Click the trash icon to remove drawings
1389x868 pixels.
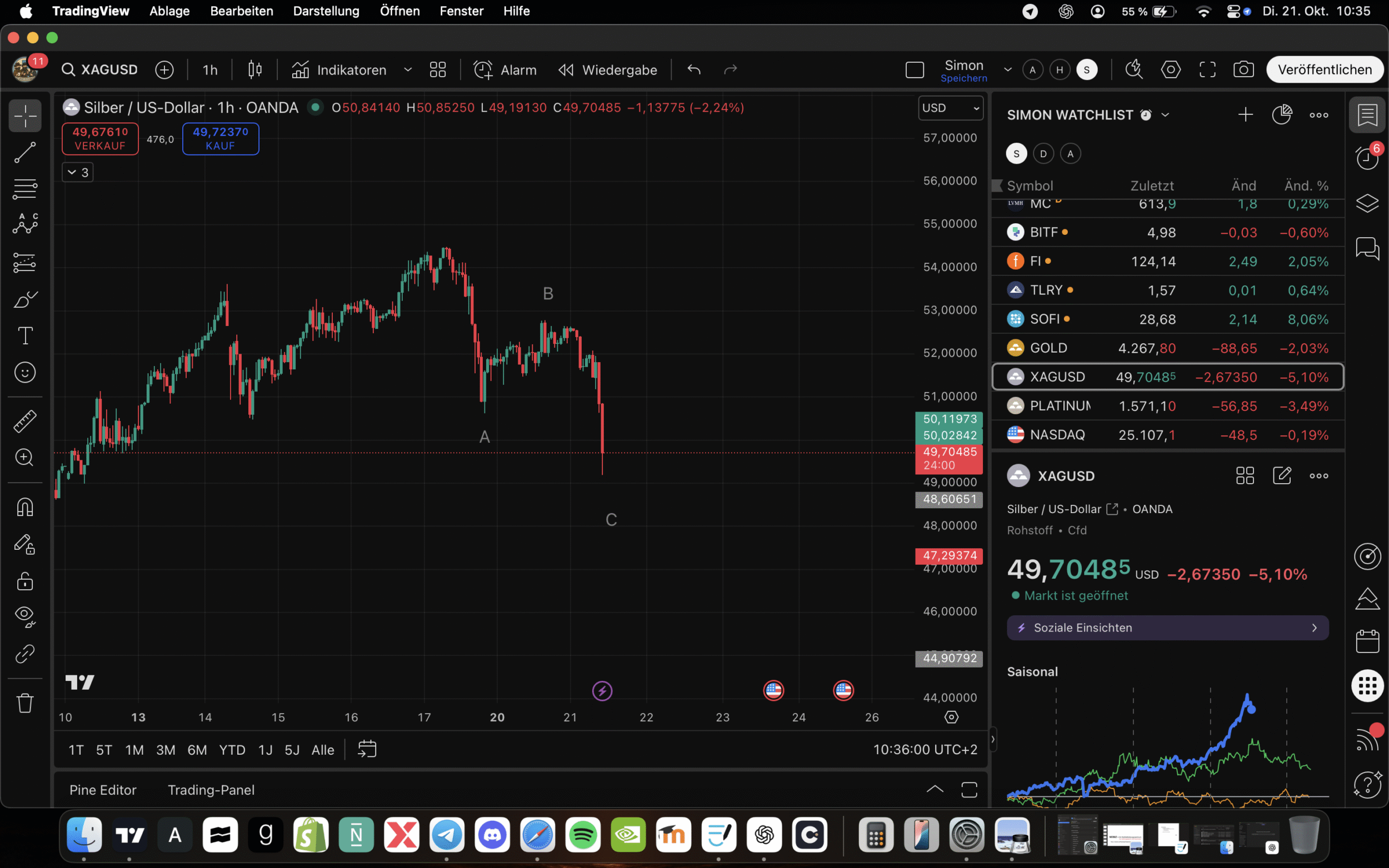click(24, 703)
